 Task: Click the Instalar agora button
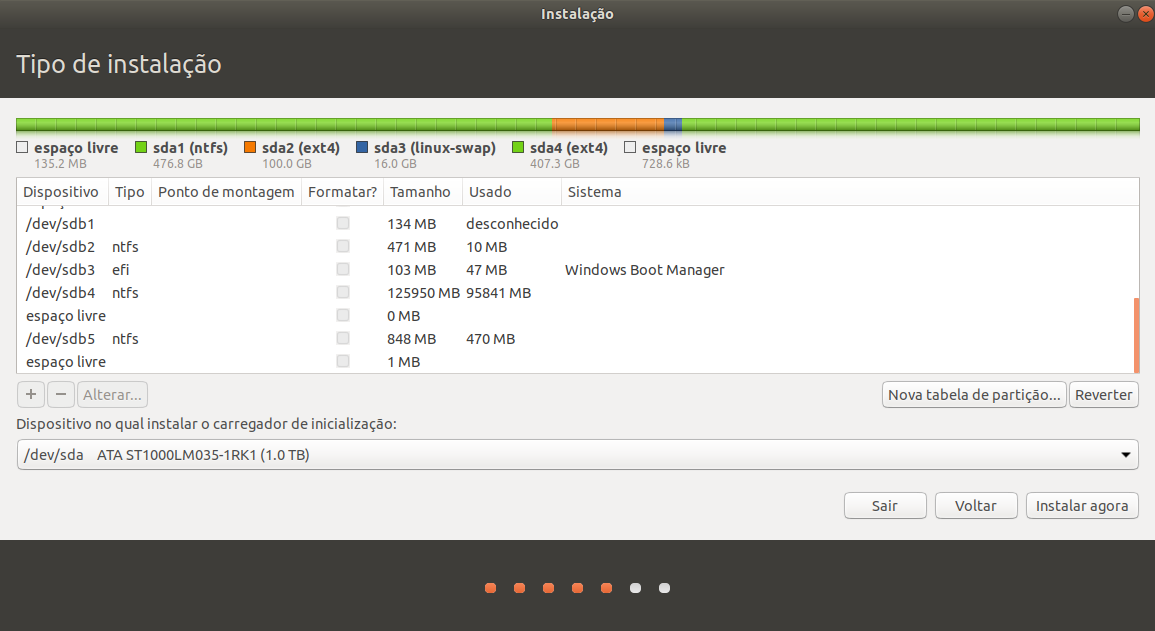click(1082, 506)
